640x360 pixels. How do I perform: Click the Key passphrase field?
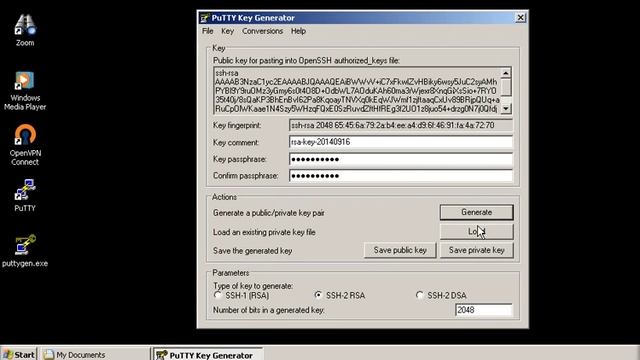tap(400, 159)
